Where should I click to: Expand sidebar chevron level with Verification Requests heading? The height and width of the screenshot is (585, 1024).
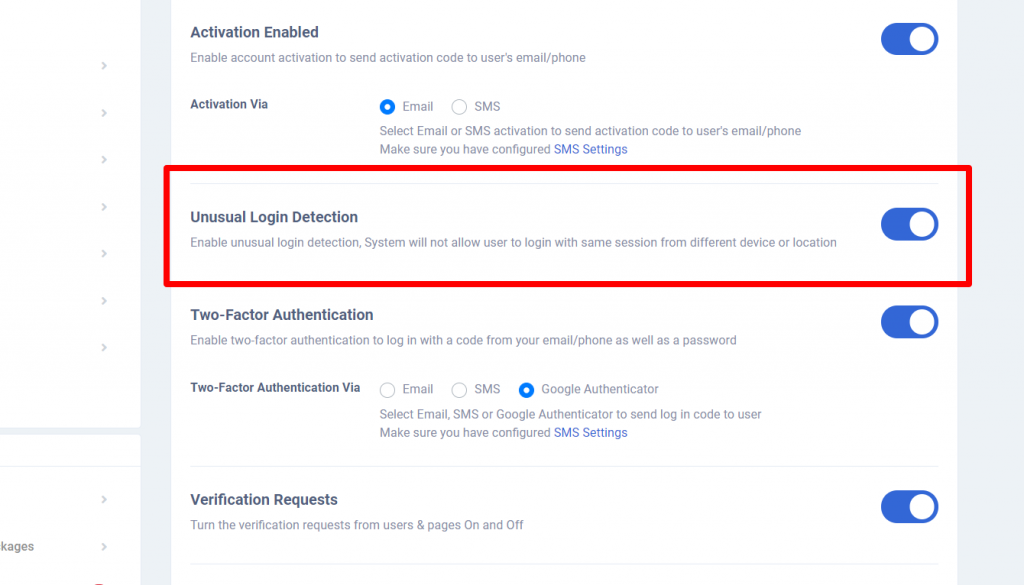point(104,499)
